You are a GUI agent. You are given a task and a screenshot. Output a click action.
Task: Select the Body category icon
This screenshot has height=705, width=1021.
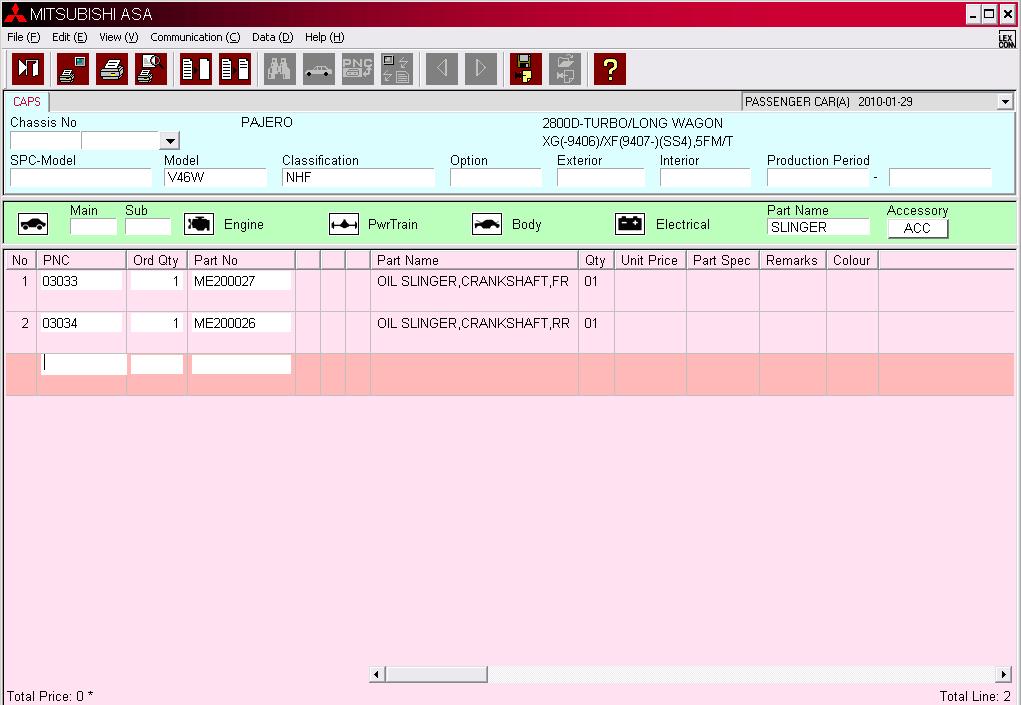click(x=487, y=225)
